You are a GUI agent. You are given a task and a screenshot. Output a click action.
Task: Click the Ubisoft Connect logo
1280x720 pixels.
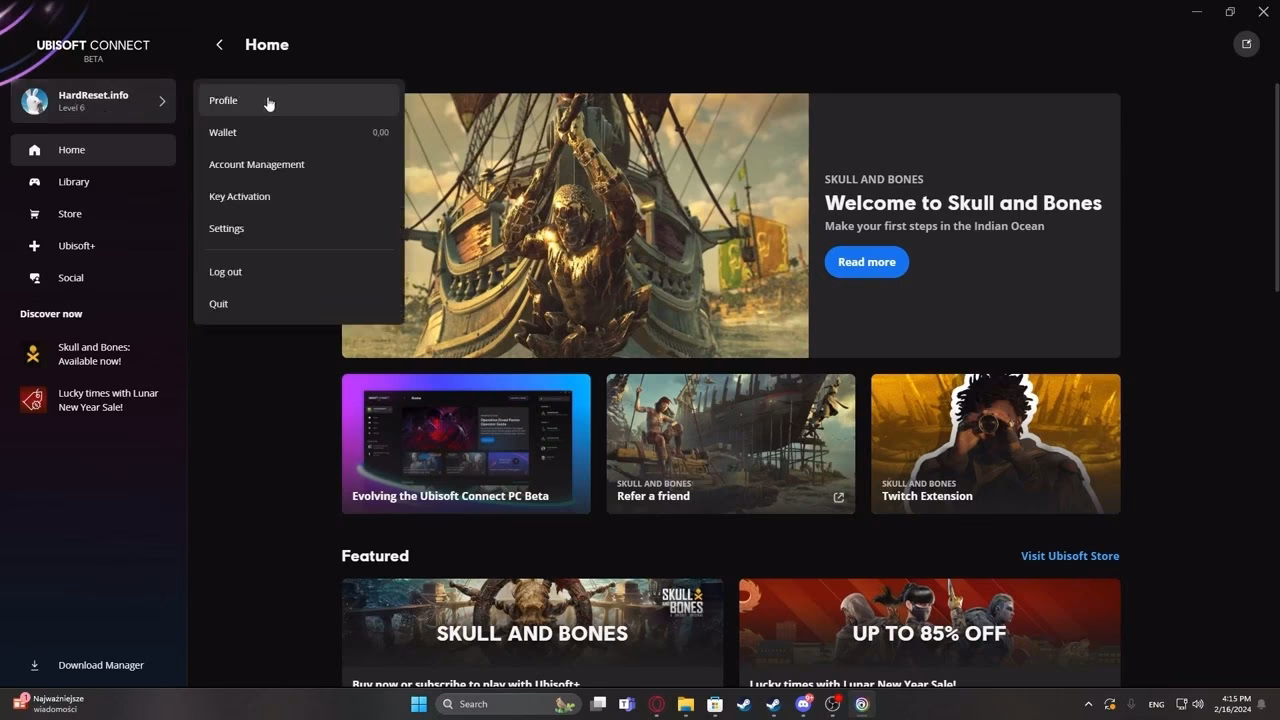tap(93, 49)
